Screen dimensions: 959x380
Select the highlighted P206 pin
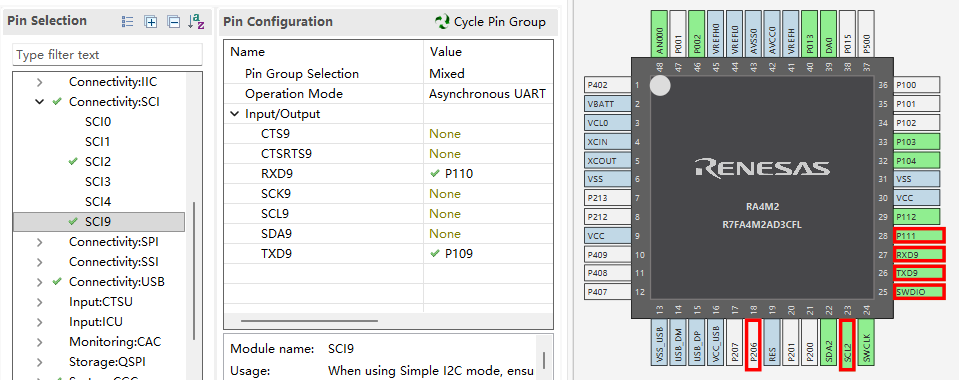[753, 345]
